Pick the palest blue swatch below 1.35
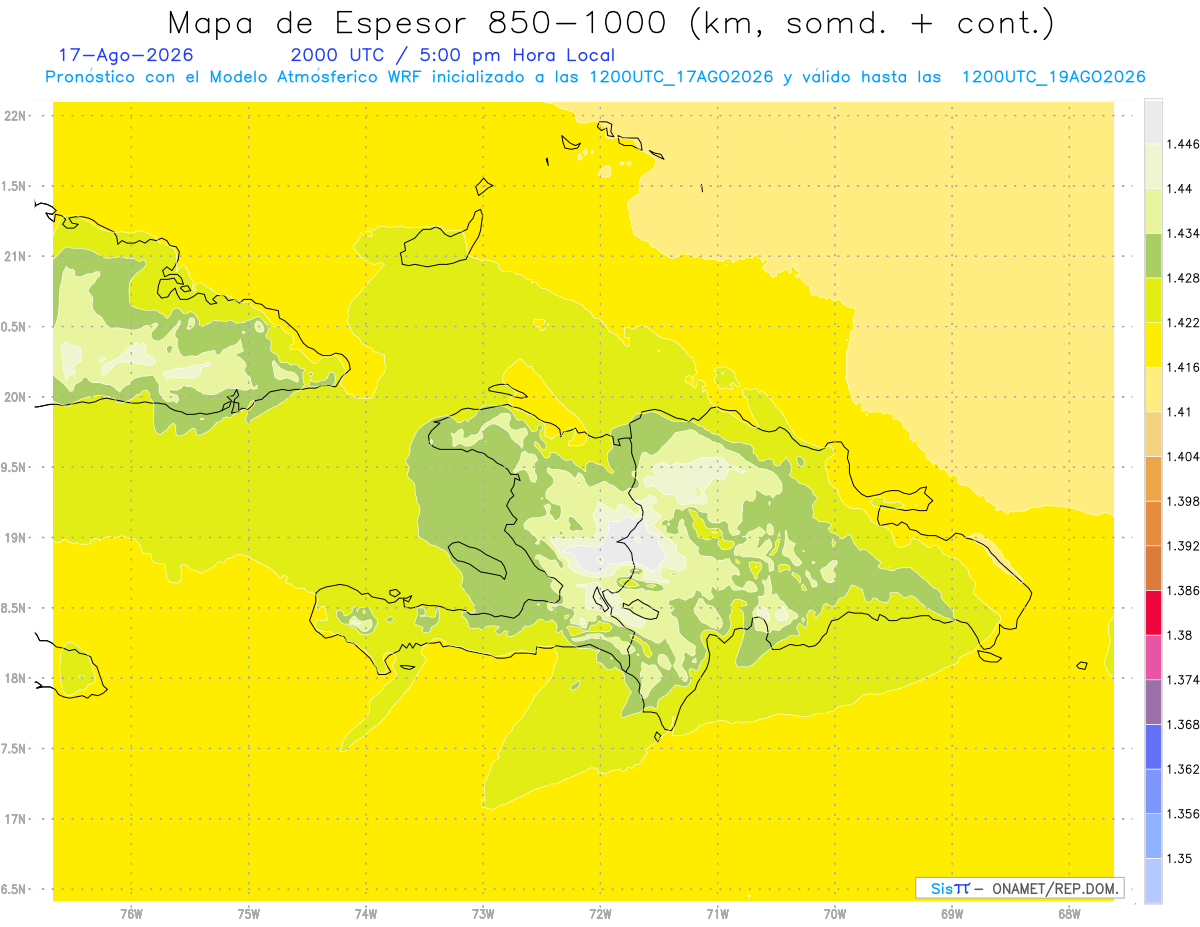 point(1153,880)
